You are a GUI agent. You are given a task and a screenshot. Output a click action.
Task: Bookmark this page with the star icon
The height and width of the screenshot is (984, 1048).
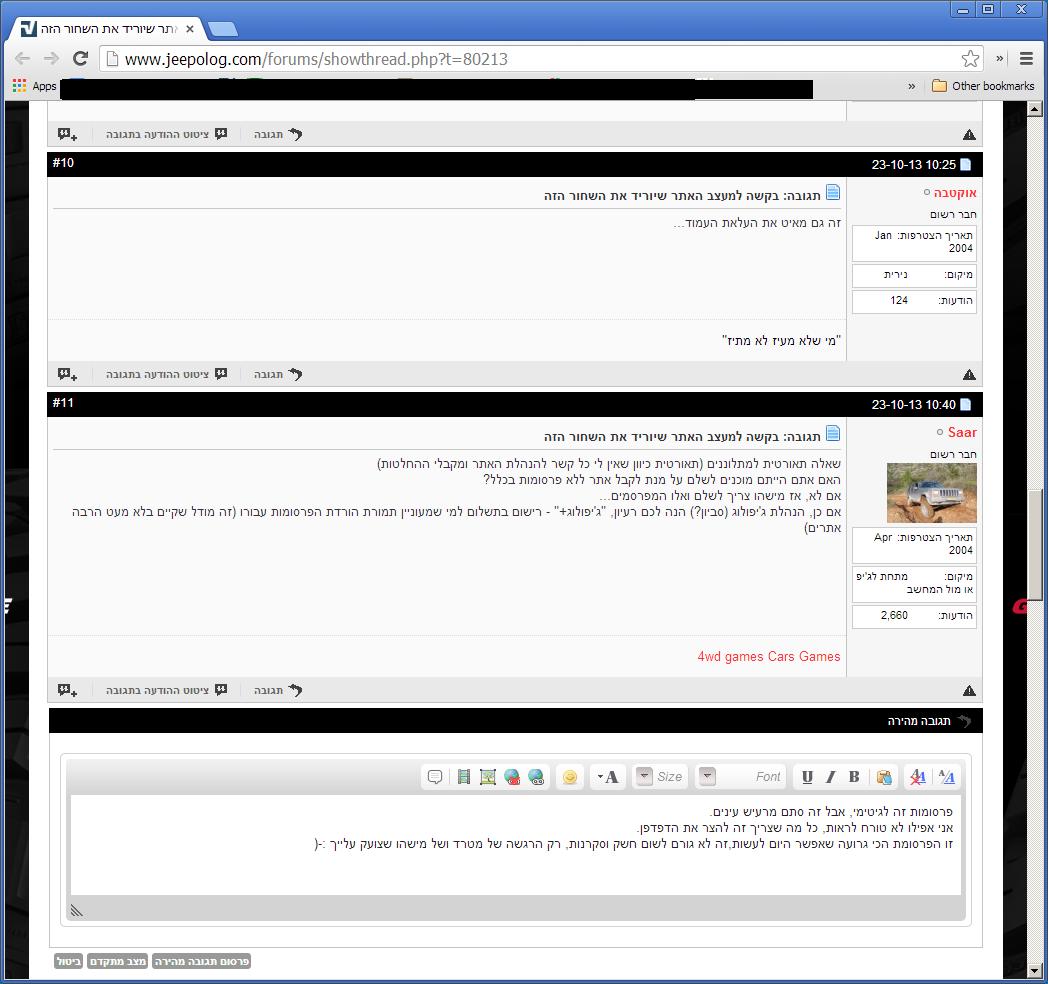coord(970,59)
